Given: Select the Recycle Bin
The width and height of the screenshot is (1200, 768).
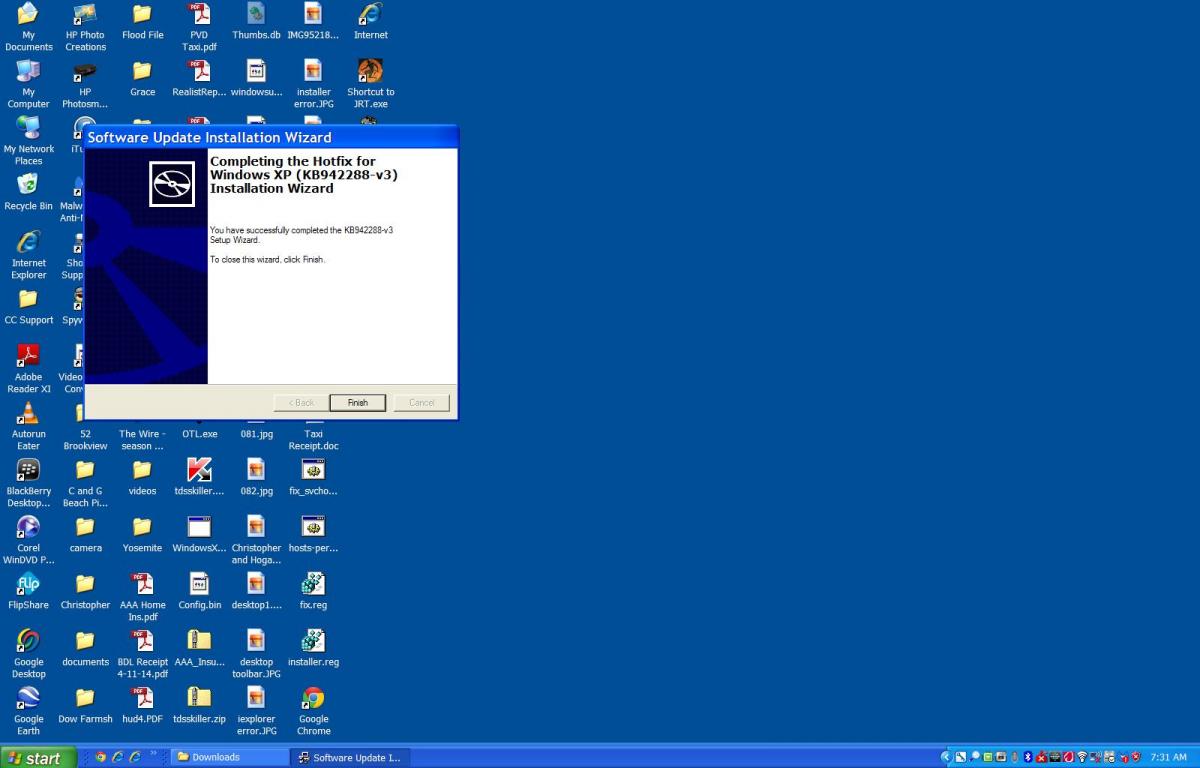Looking at the screenshot, I should tap(29, 193).
